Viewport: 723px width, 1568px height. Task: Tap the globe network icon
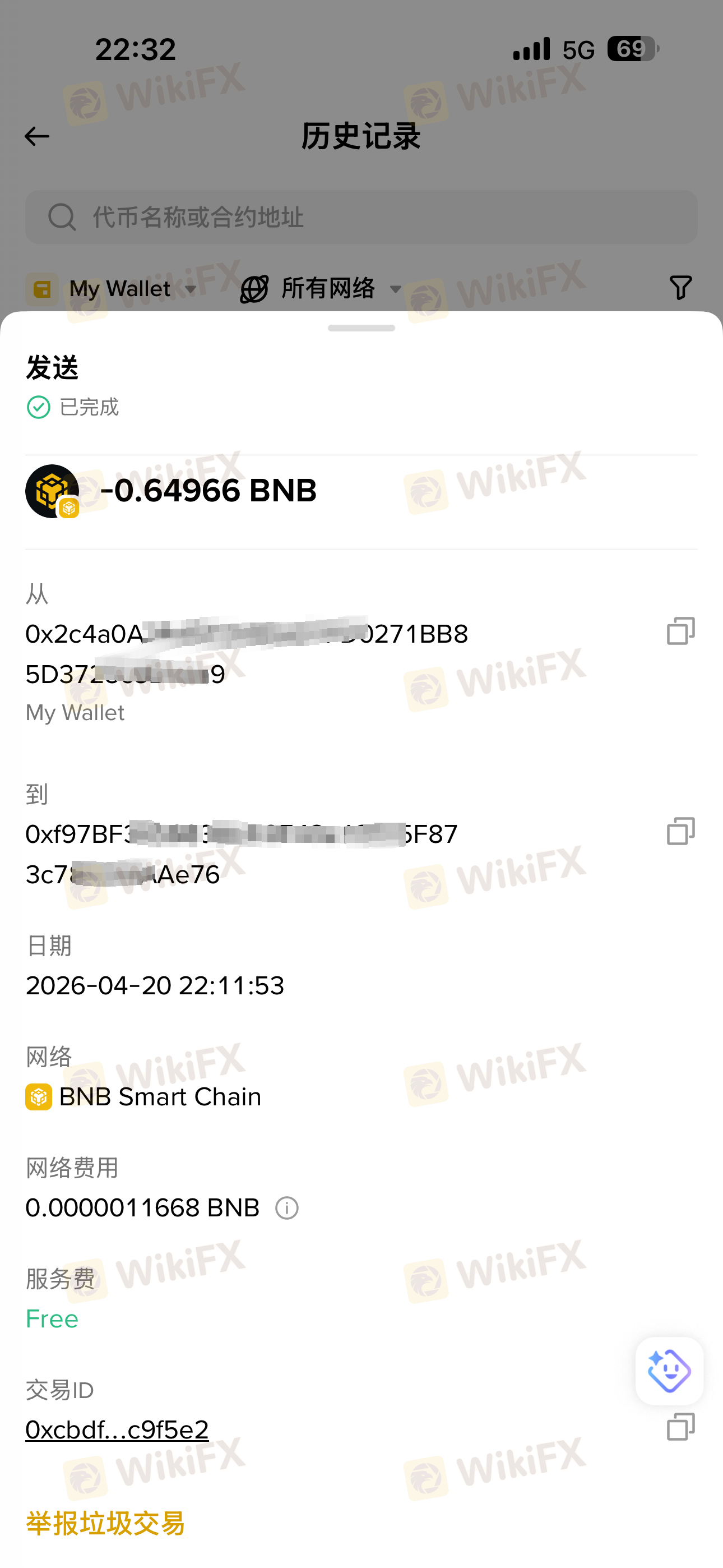point(254,288)
